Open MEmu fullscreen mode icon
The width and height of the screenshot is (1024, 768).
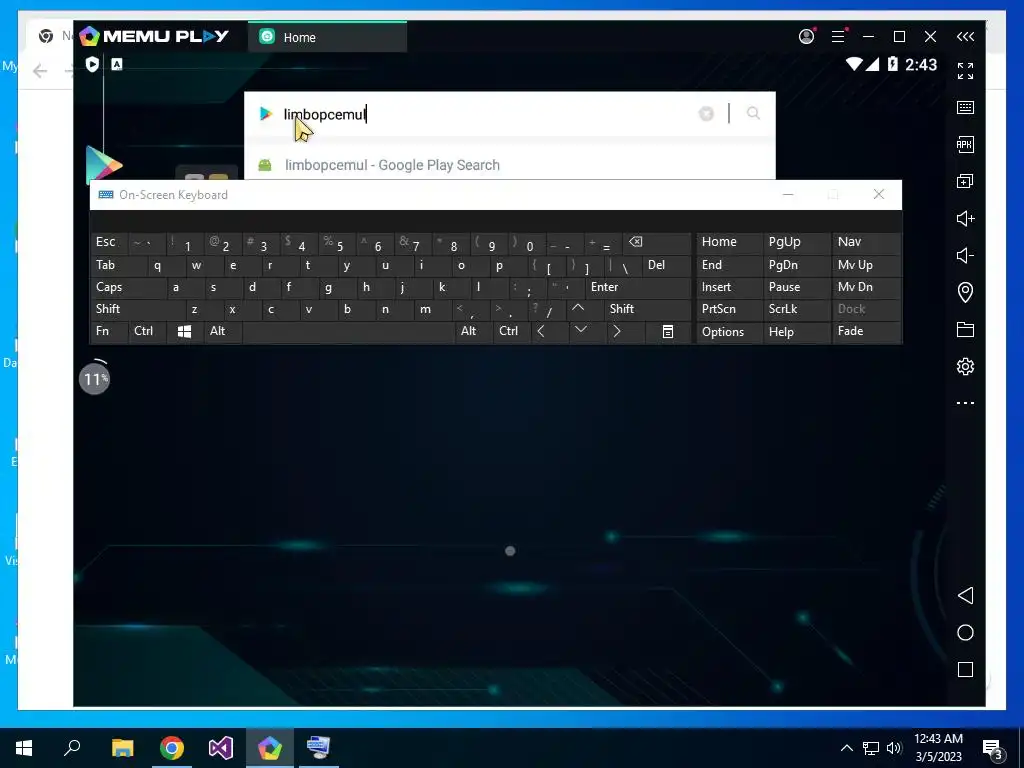pyautogui.click(x=965, y=71)
